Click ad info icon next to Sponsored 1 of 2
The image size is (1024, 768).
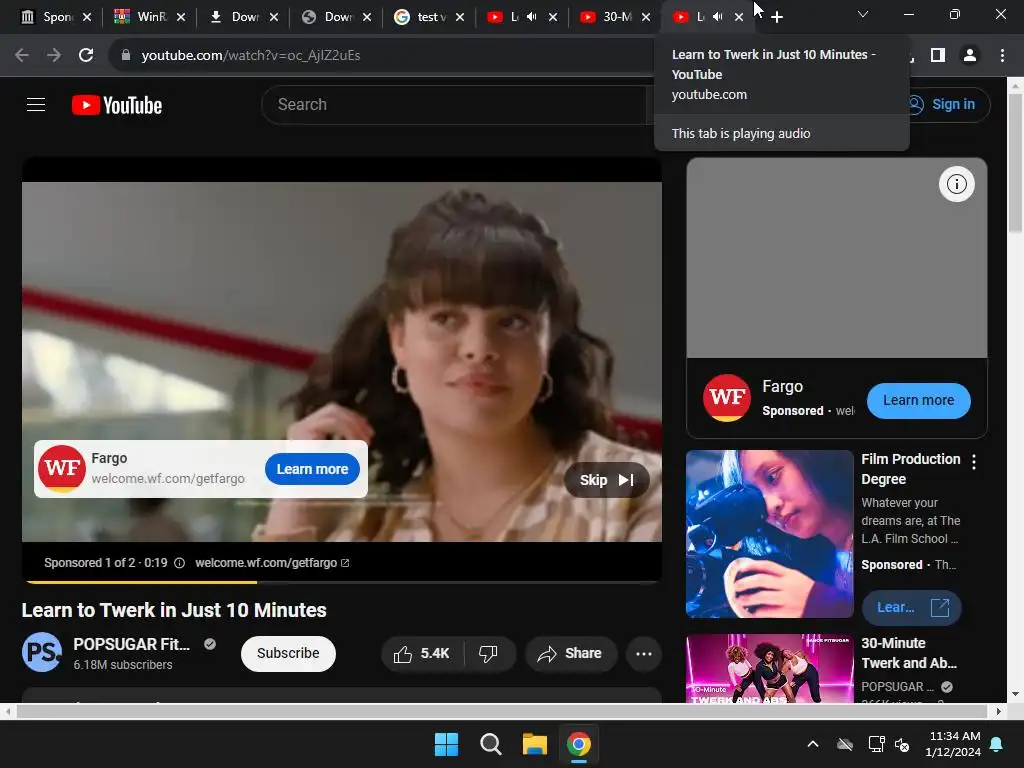(180, 563)
